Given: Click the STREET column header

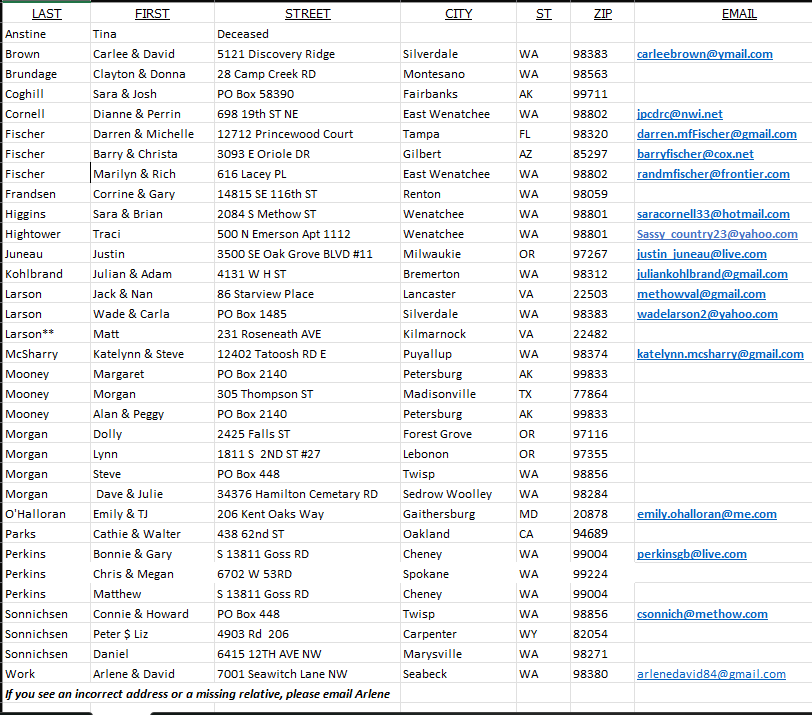Looking at the screenshot, I should pyautogui.click(x=308, y=13).
